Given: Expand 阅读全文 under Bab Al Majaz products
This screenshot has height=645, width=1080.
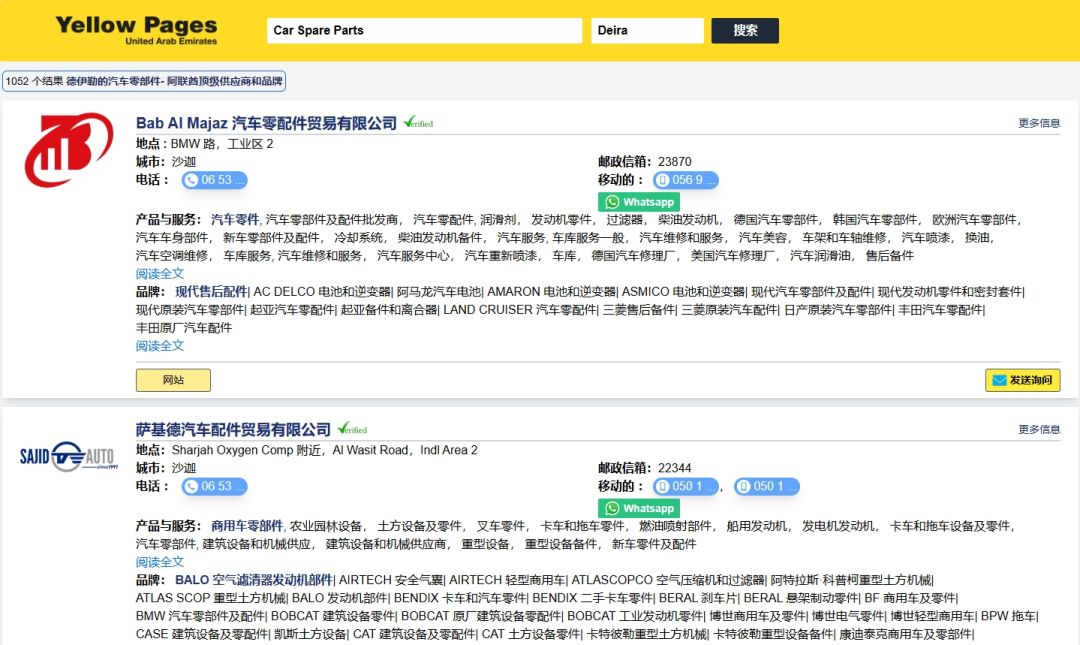Looking at the screenshot, I should 160,274.
